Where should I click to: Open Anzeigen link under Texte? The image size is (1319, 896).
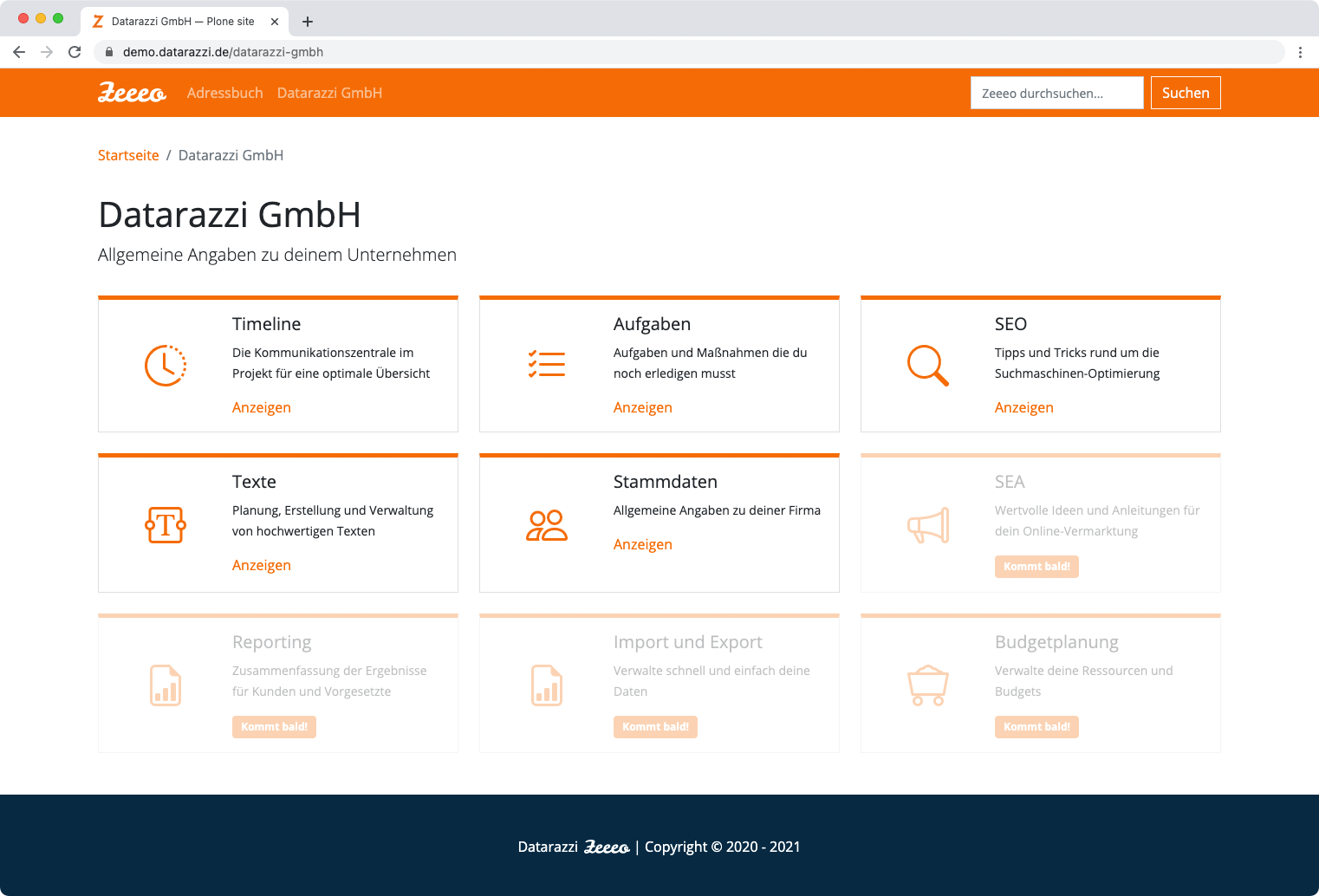[262, 565]
